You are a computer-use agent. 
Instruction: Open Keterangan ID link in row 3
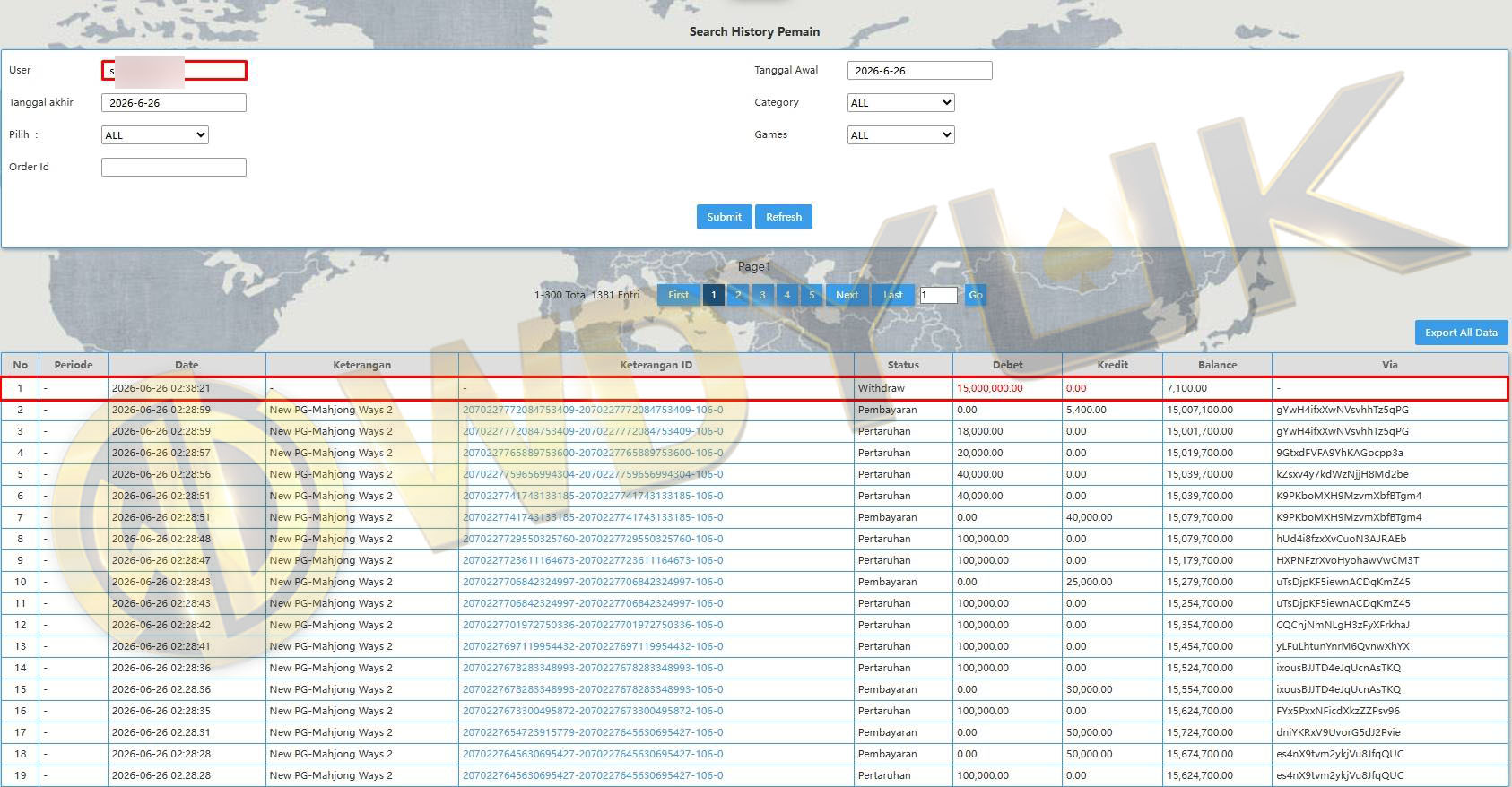(x=593, y=431)
